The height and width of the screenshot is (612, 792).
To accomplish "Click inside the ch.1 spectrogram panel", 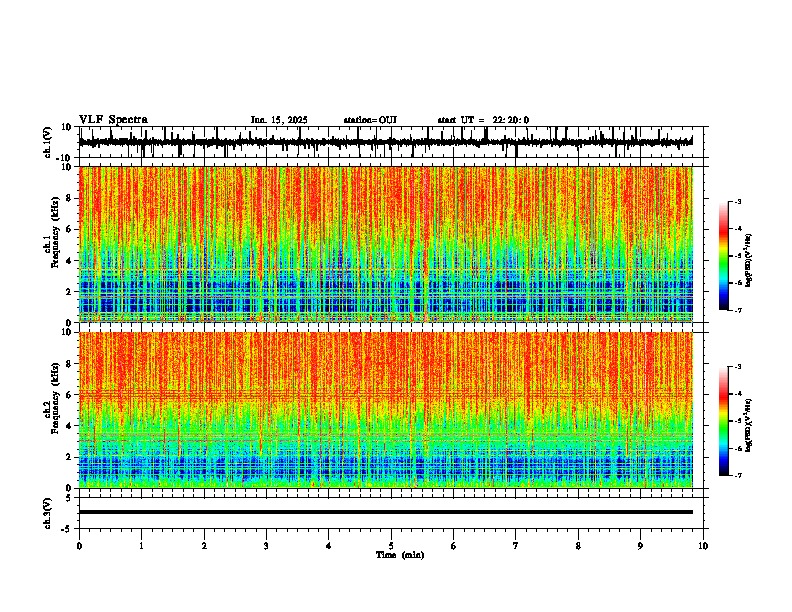I will [386, 244].
